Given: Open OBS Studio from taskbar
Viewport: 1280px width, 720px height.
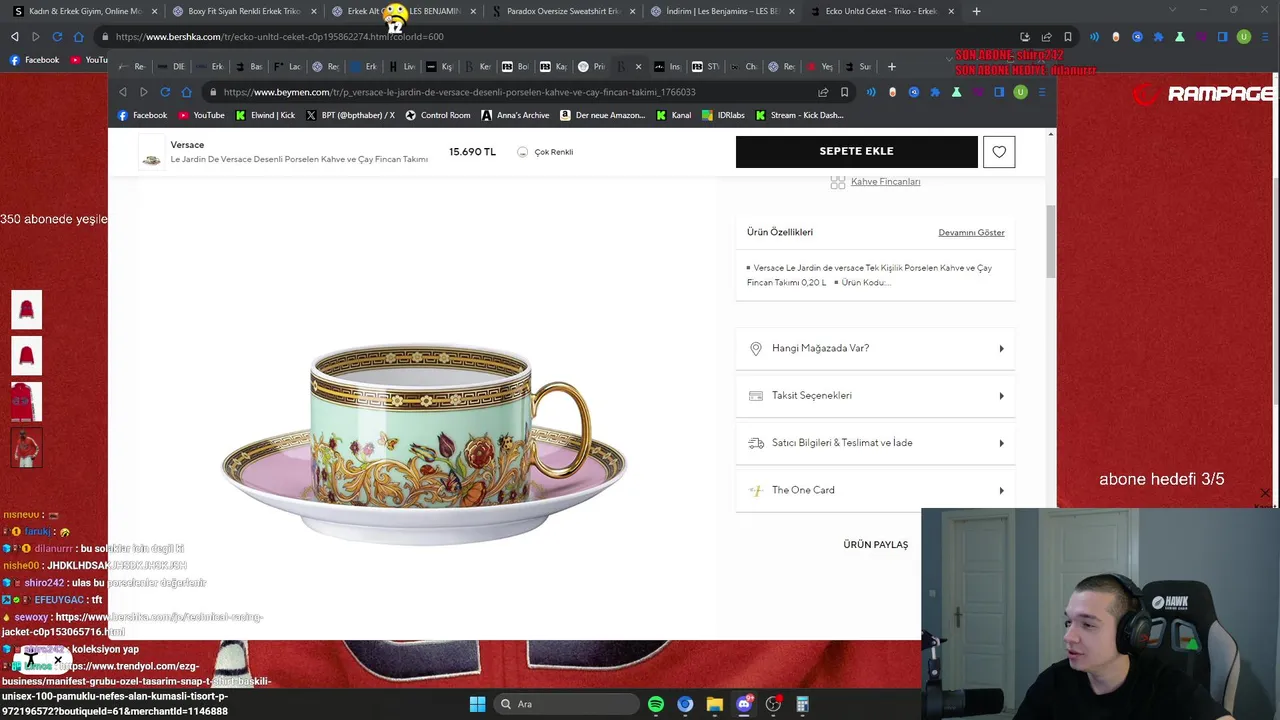Looking at the screenshot, I should pyautogui.click(x=773, y=704).
